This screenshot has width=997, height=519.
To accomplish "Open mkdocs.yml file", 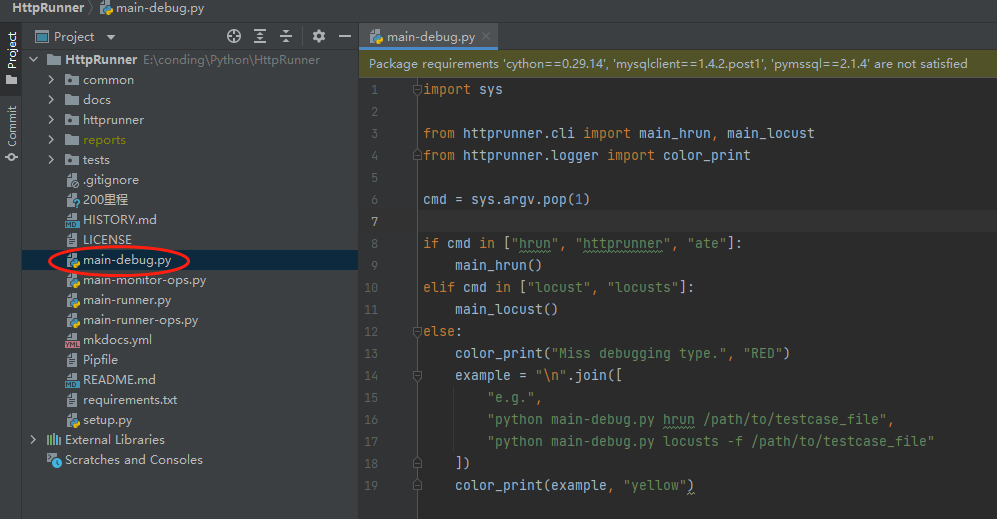I will tap(117, 340).
